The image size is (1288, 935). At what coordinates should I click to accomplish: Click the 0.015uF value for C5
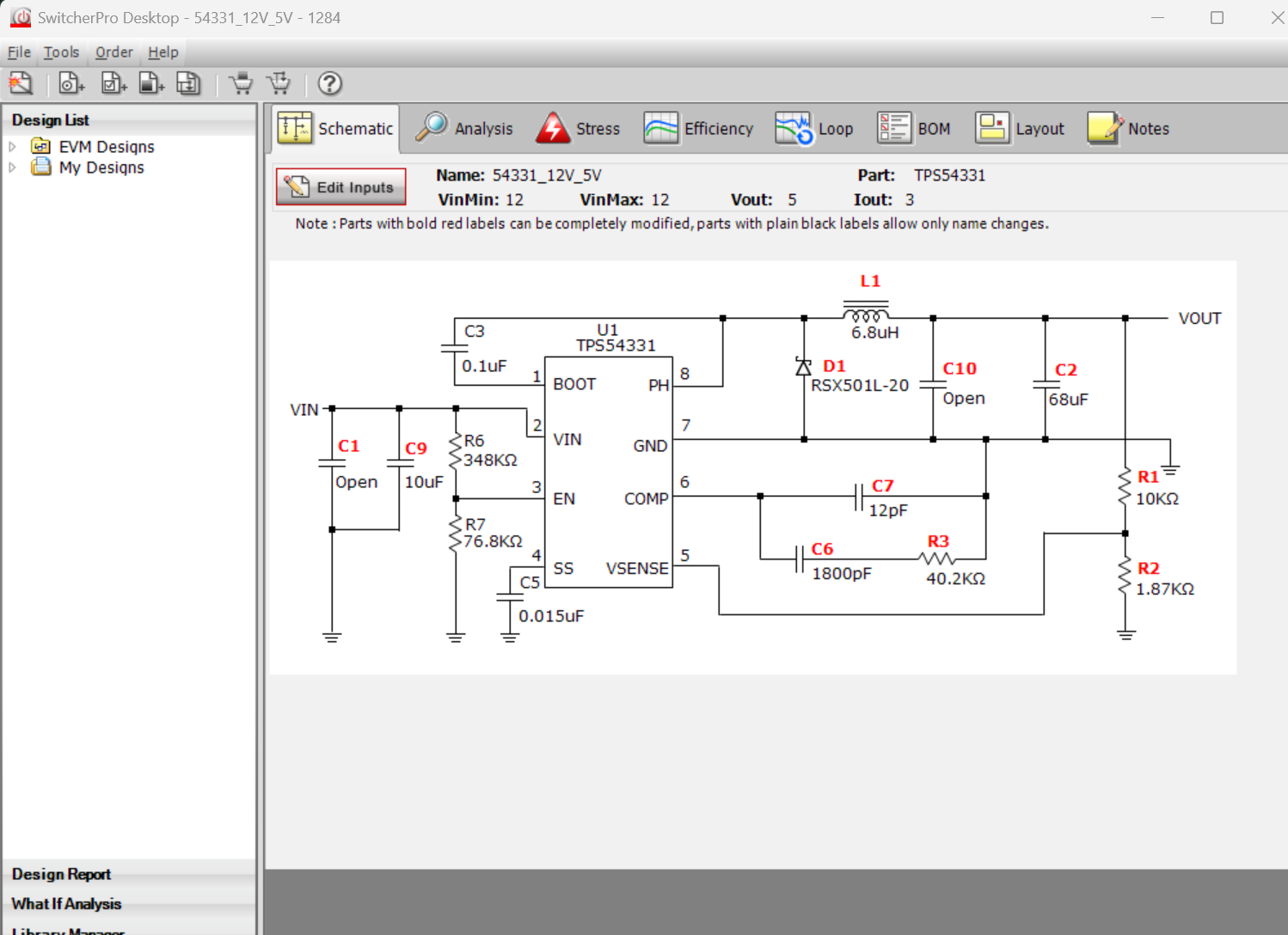[x=551, y=616]
